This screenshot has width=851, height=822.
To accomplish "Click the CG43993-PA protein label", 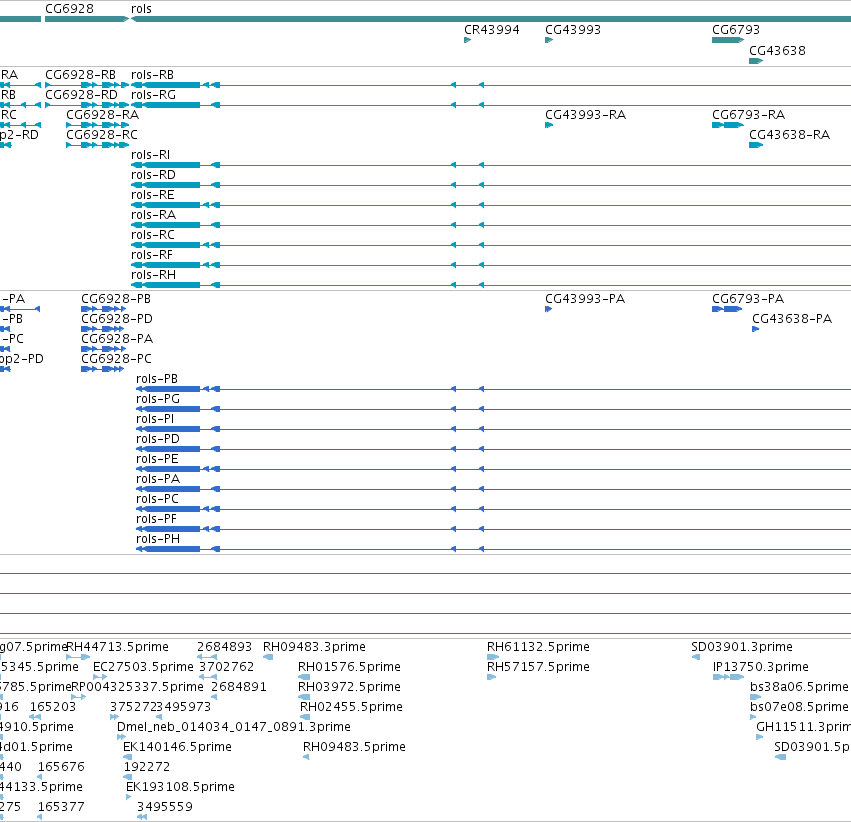I will tap(585, 300).
